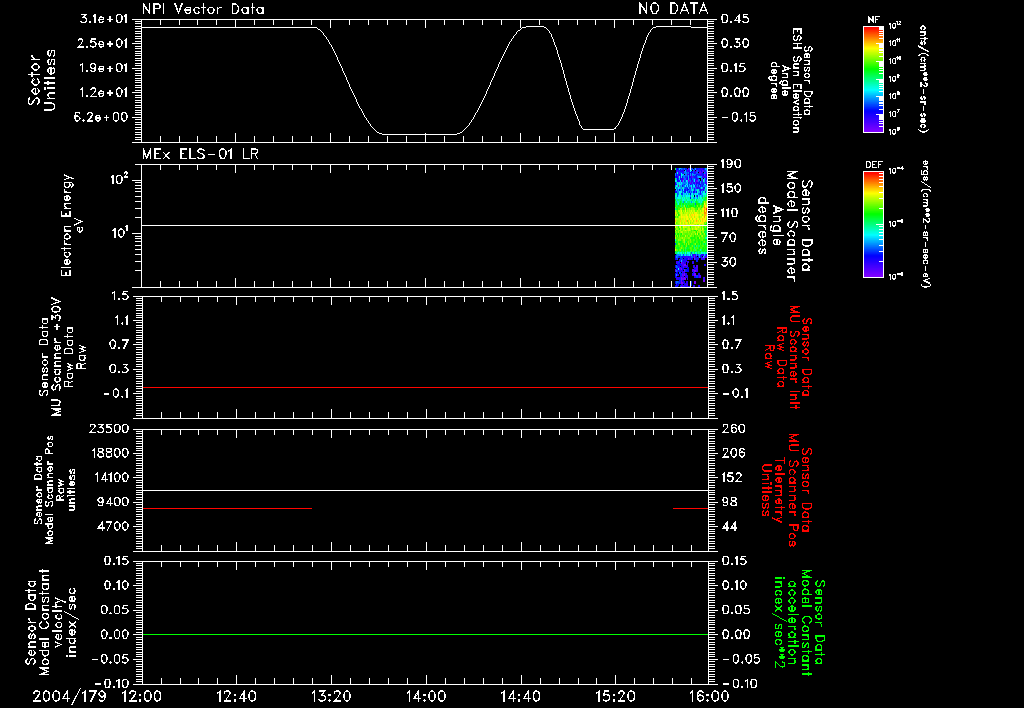
Task: Click the 'MU Scanner +30V Raw Data' label
Action: pyautogui.click(x=62, y=357)
